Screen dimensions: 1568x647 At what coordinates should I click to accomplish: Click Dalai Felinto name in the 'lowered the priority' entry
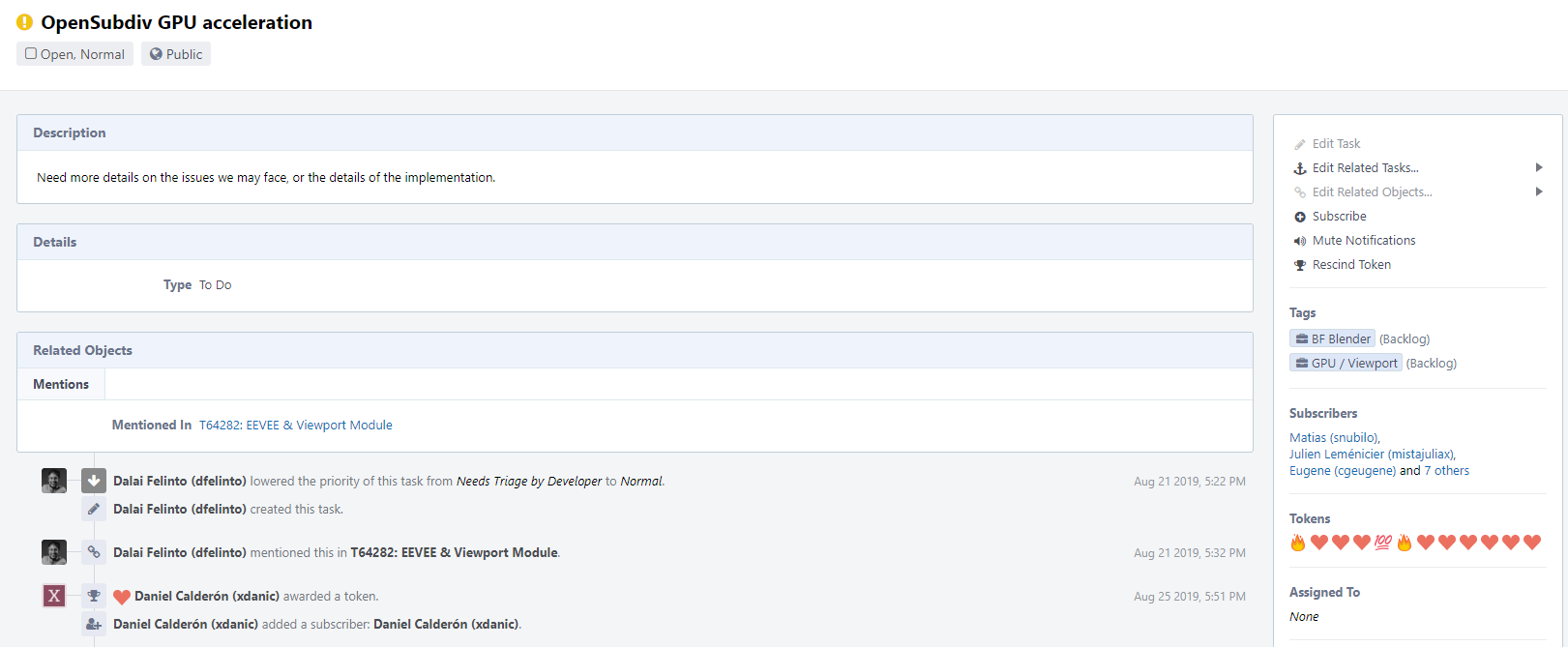click(x=180, y=482)
